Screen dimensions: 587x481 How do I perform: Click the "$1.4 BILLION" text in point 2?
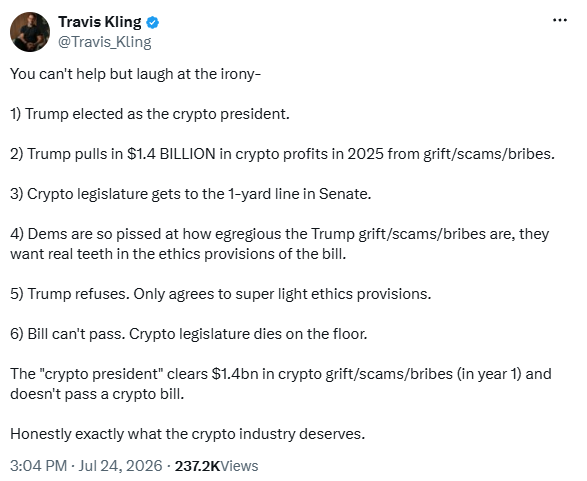pos(171,154)
